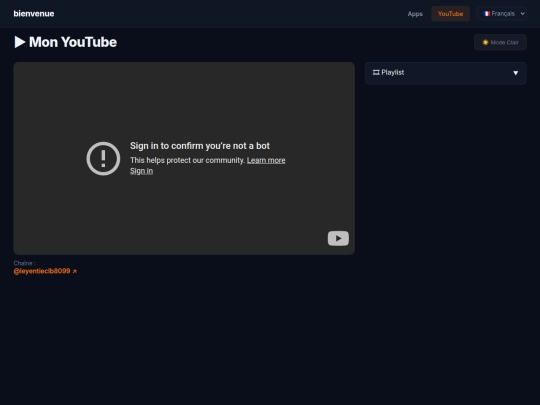
Task: Click the YouTube logo button in player
Action: click(x=338, y=238)
